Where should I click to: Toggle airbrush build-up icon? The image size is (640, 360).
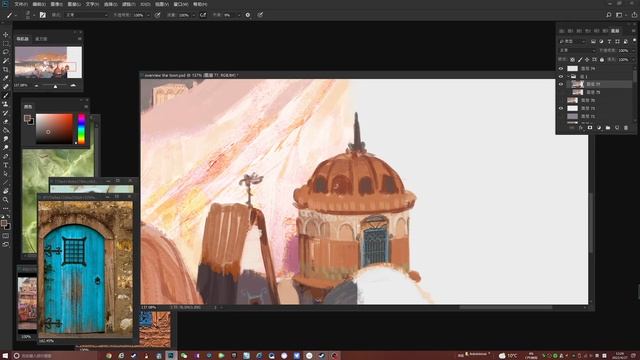click(x=203, y=15)
